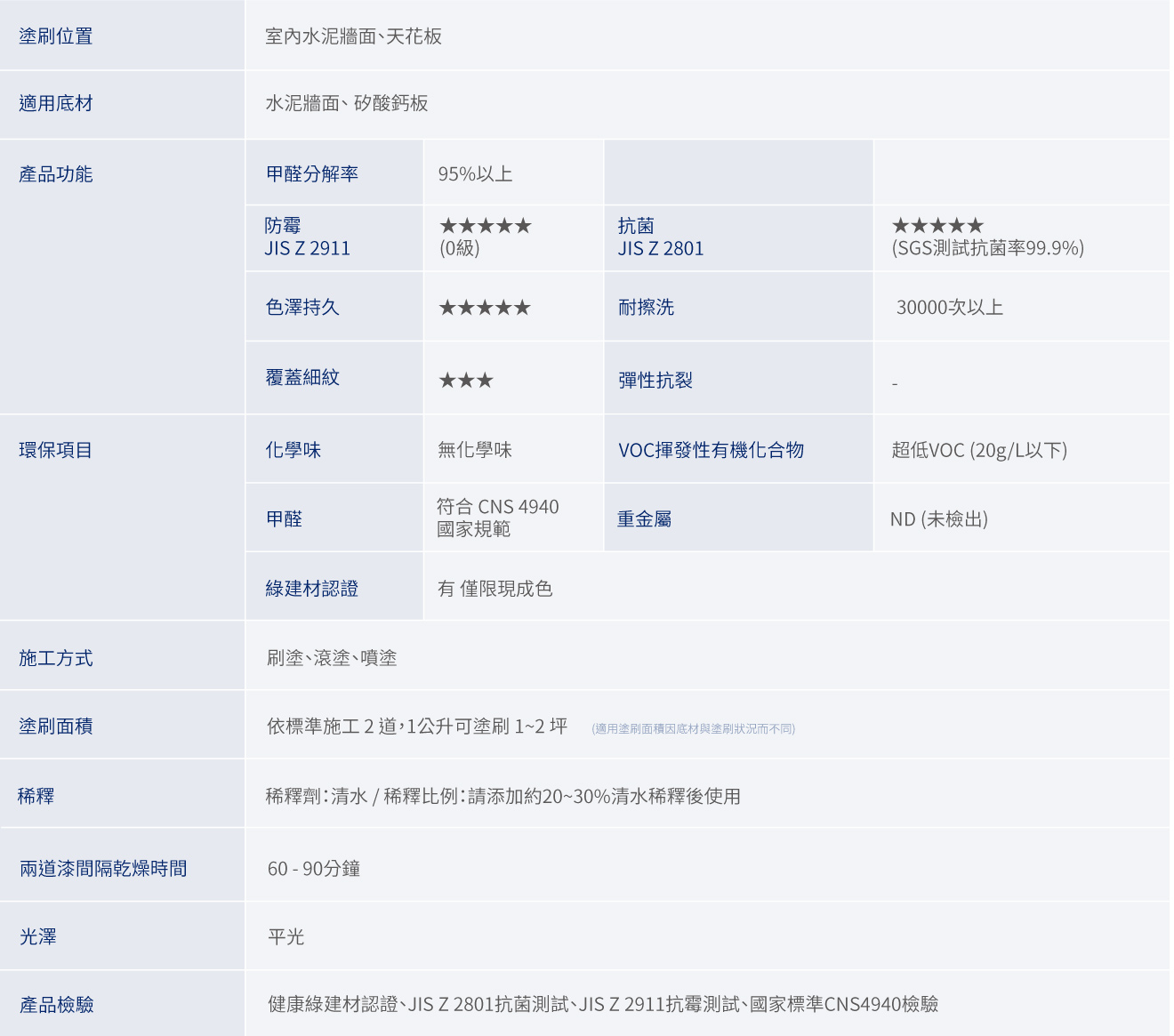Click the five stars next to 色澤持久
1174x1036 pixels.
485,308
